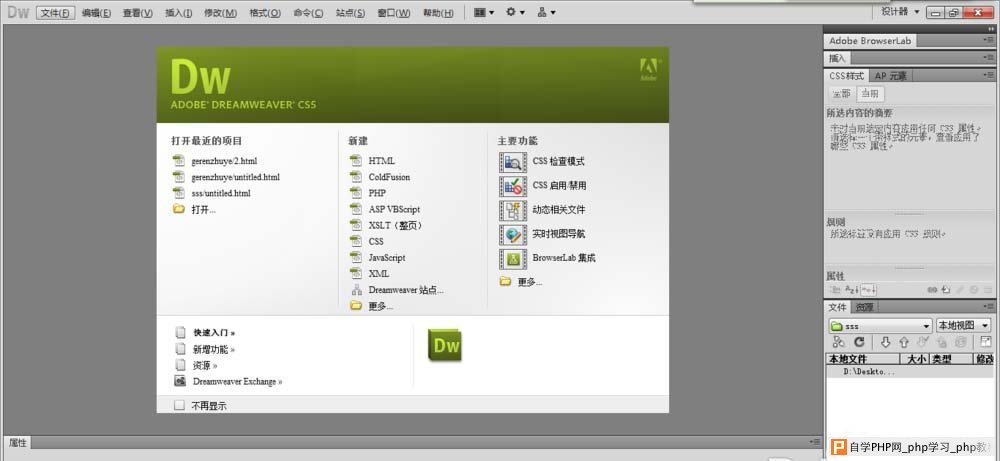Open the 查看 (View) menu
Viewport: 1000px width, 461px height.
click(138, 12)
